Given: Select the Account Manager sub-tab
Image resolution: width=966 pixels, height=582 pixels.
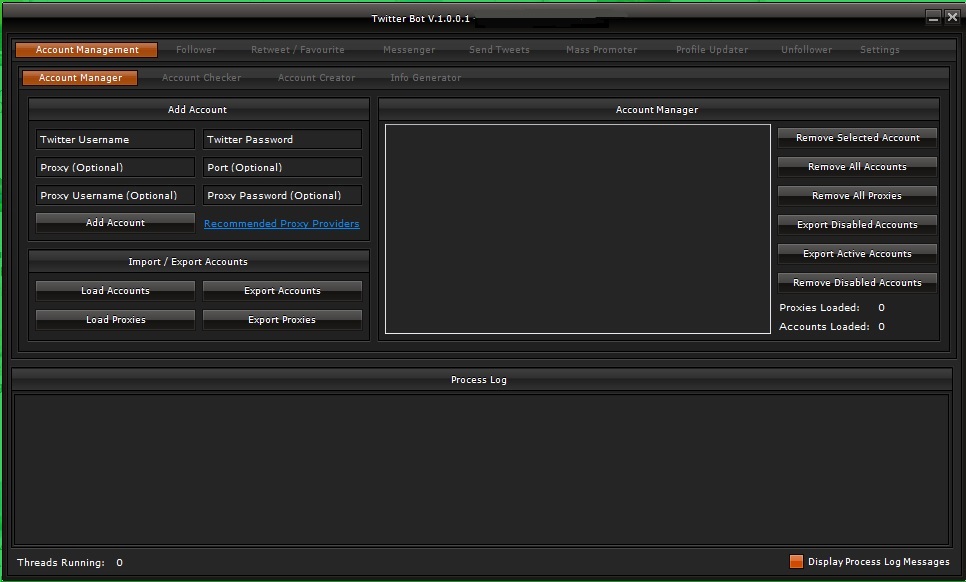Looking at the screenshot, I should [x=80, y=78].
